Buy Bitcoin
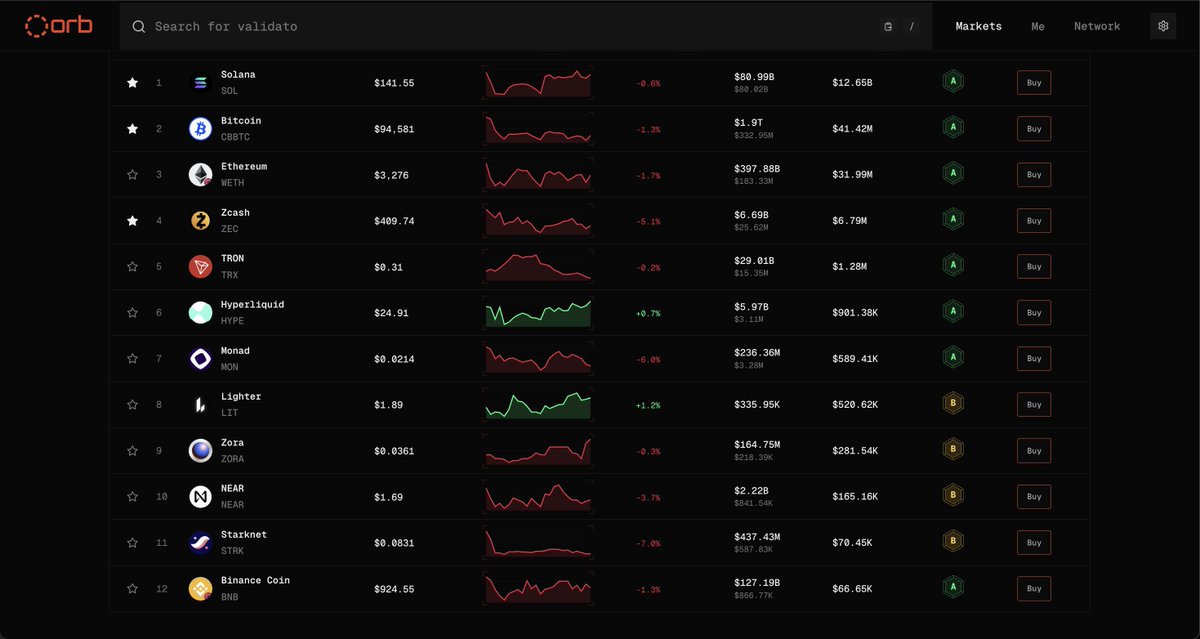The height and width of the screenshot is (639, 1200). [x=1034, y=129]
